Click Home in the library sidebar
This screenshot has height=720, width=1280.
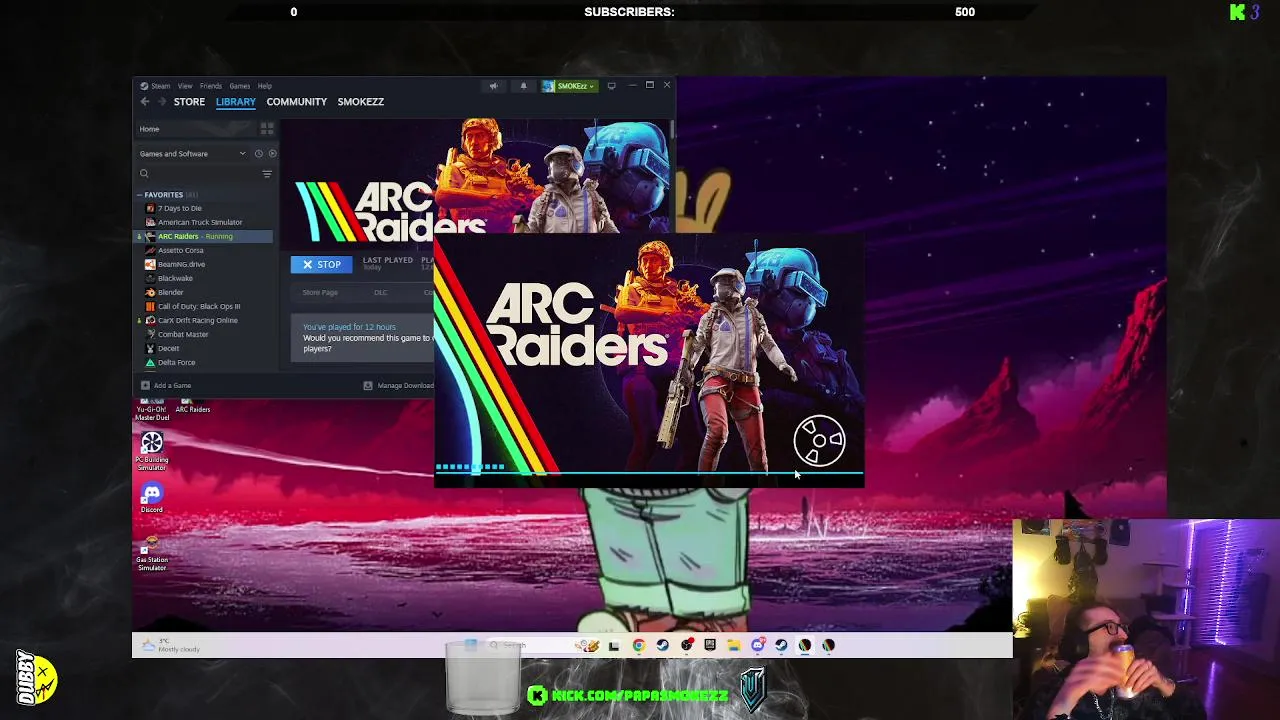(x=149, y=129)
